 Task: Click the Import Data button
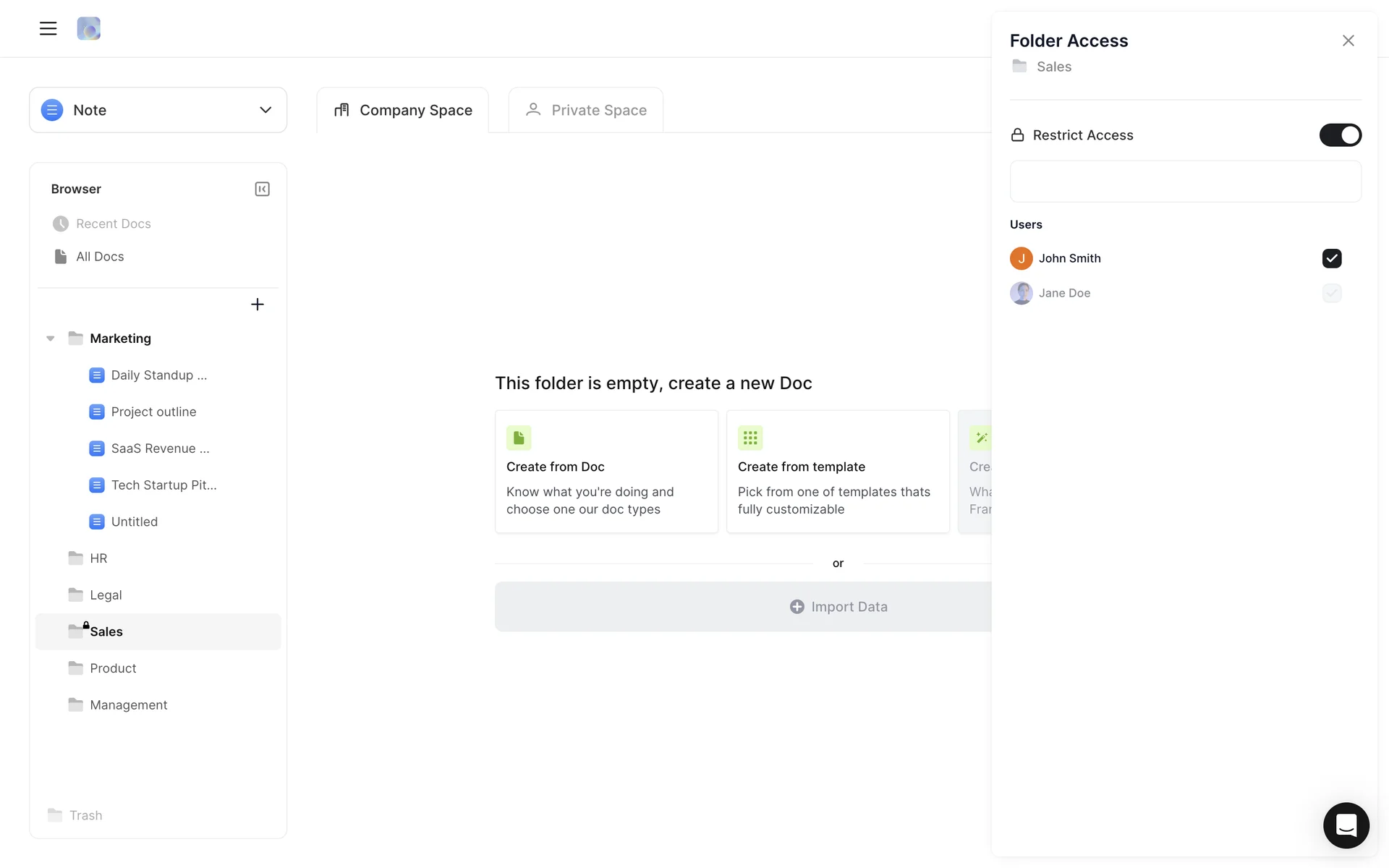pos(838,607)
